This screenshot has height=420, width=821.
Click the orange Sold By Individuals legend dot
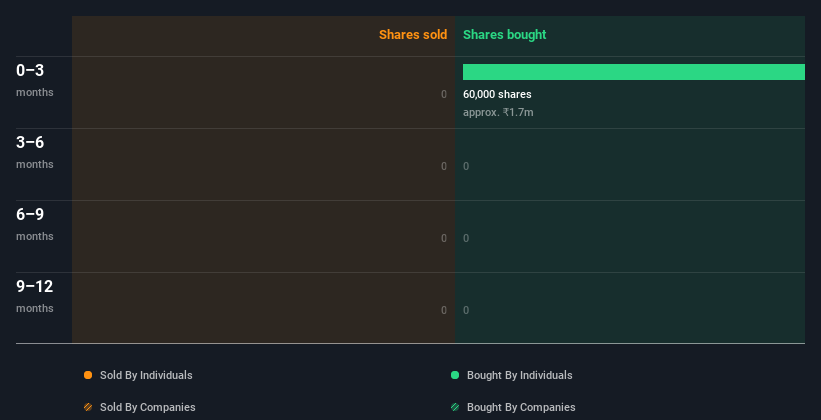tap(88, 375)
